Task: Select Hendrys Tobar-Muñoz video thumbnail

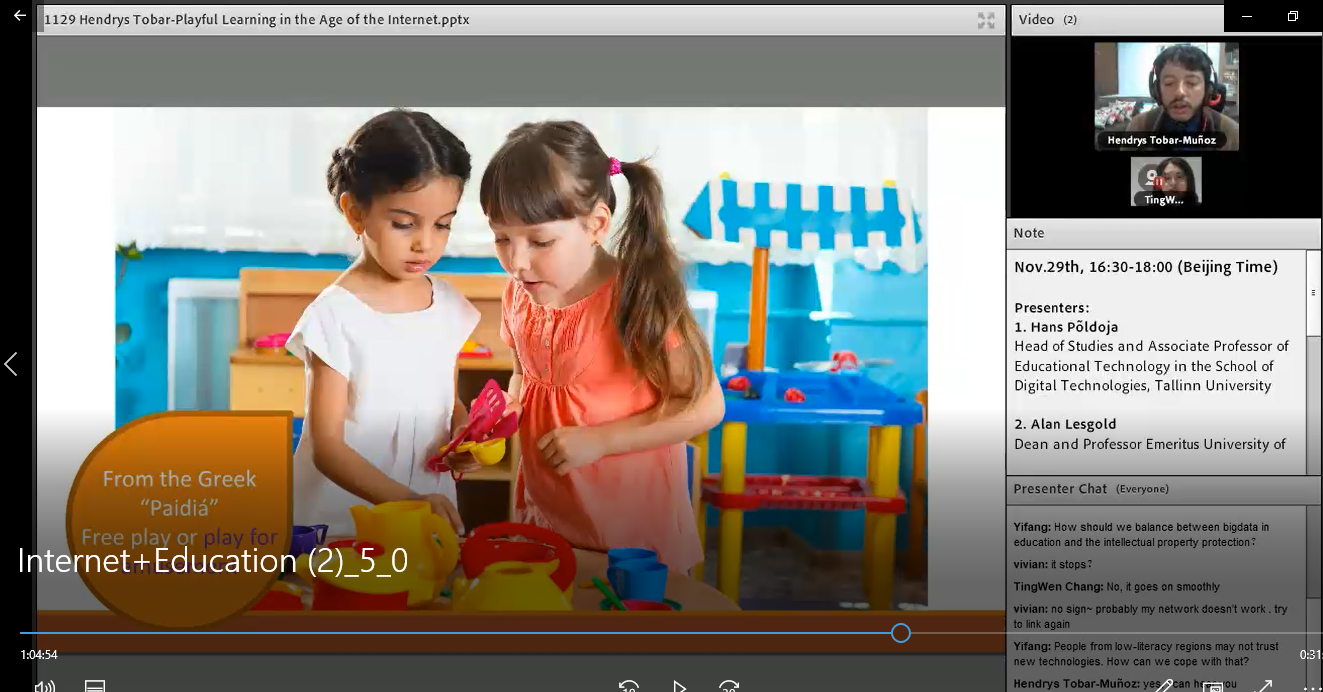Action: (1165, 96)
